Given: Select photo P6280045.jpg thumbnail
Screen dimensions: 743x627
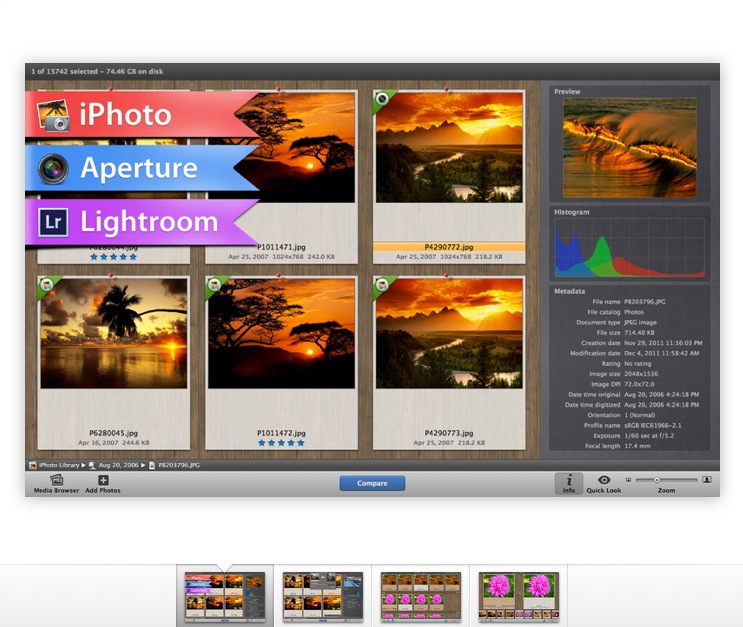Looking at the screenshot, I should (x=114, y=333).
